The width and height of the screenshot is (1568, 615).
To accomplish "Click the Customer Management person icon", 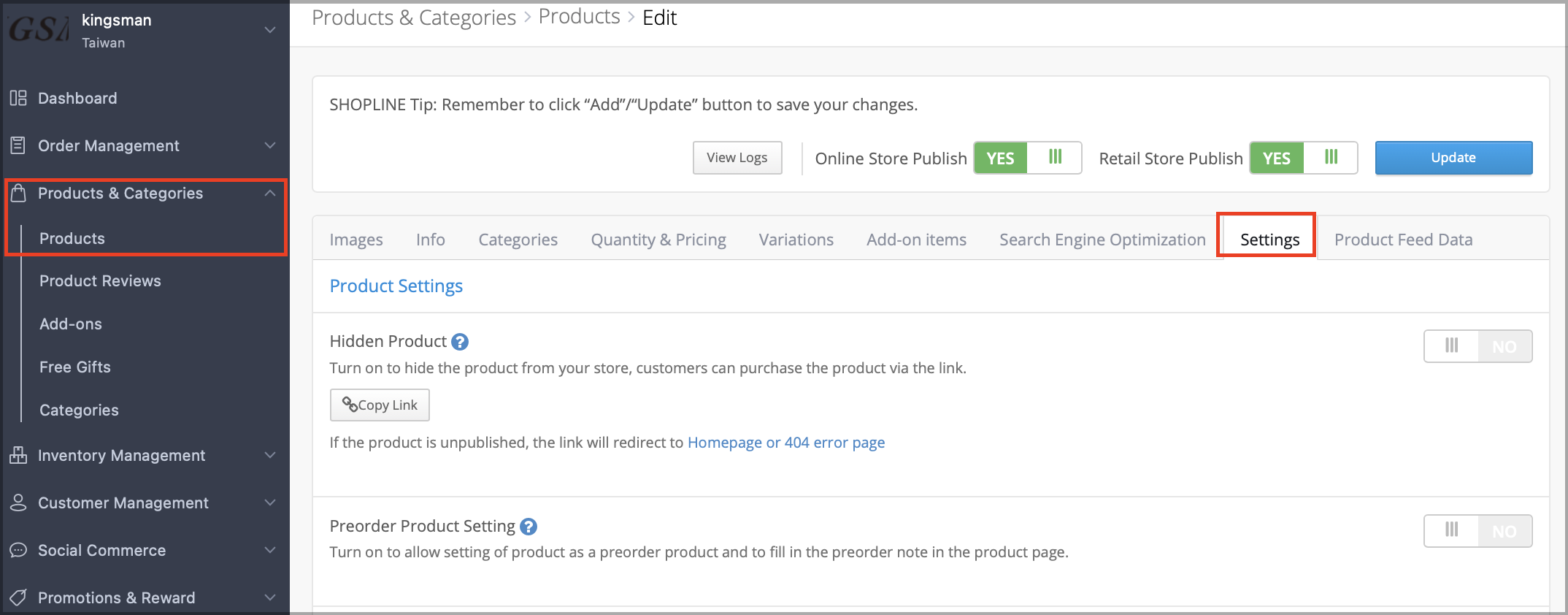I will coord(18,503).
